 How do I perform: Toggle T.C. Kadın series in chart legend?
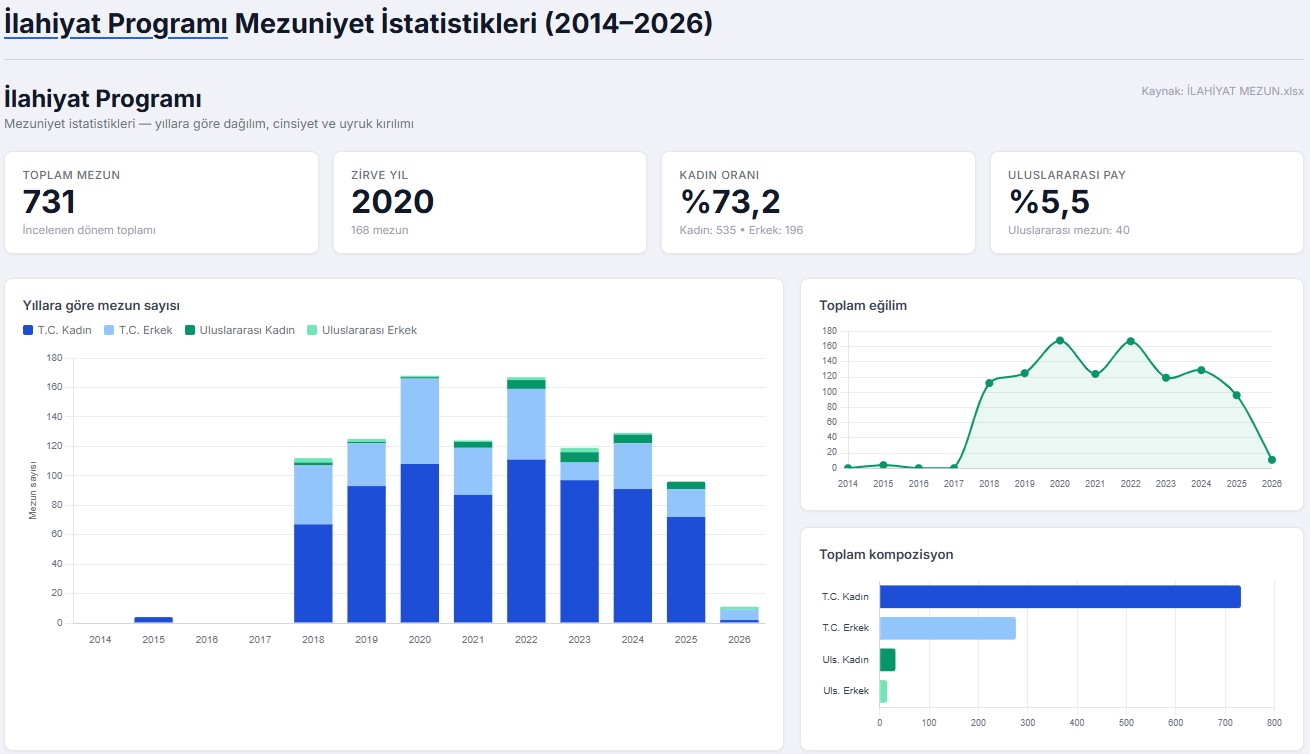(59, 330)
